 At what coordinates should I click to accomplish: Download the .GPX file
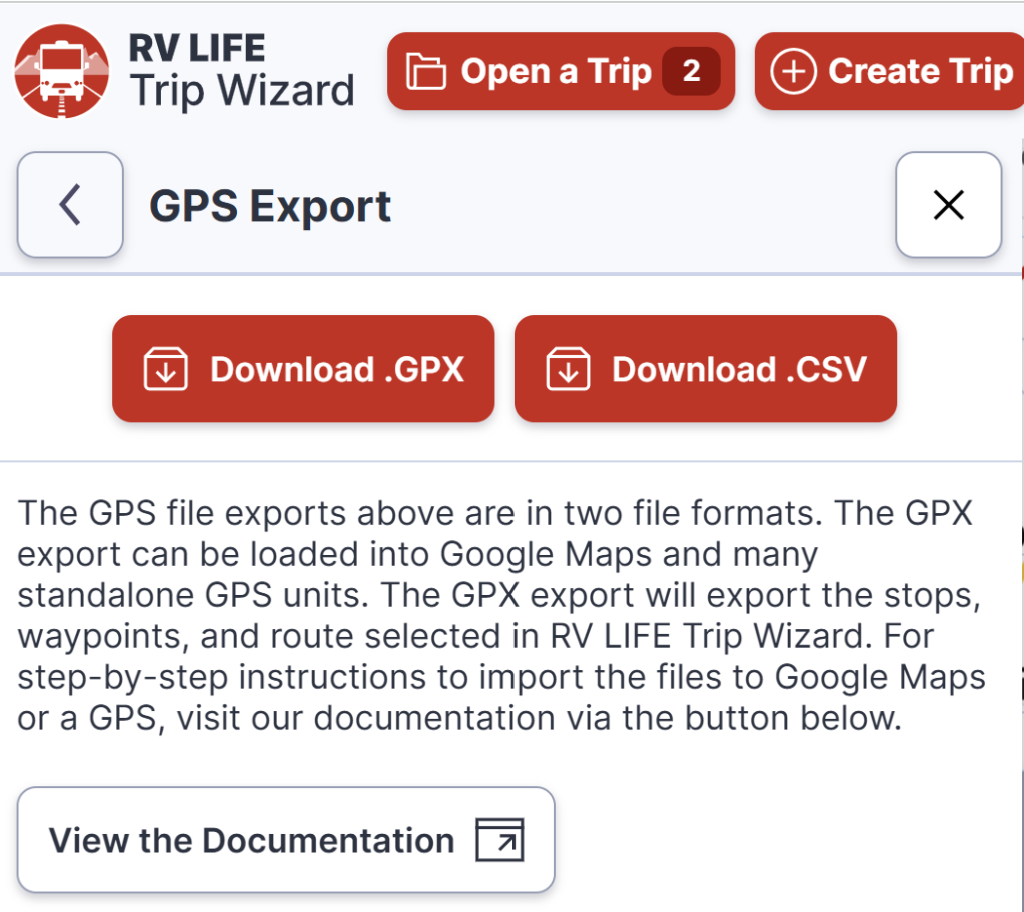[303, 369]
